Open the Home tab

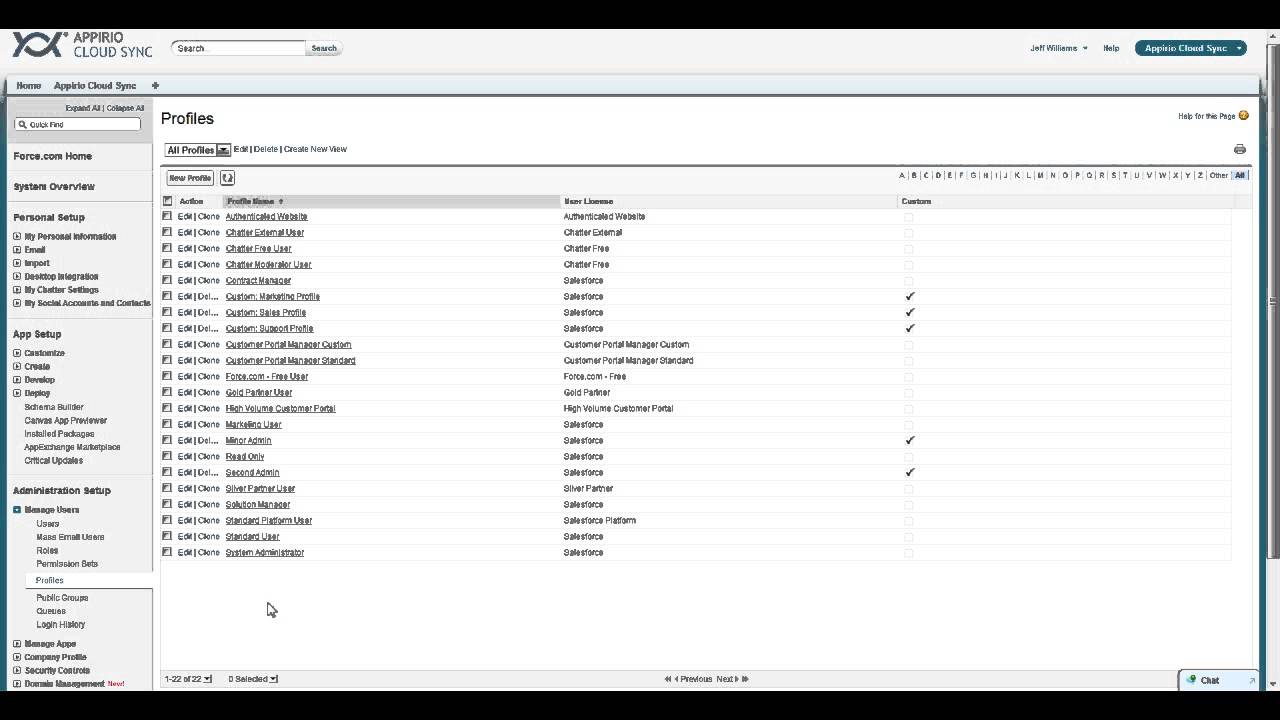[28, 86]
